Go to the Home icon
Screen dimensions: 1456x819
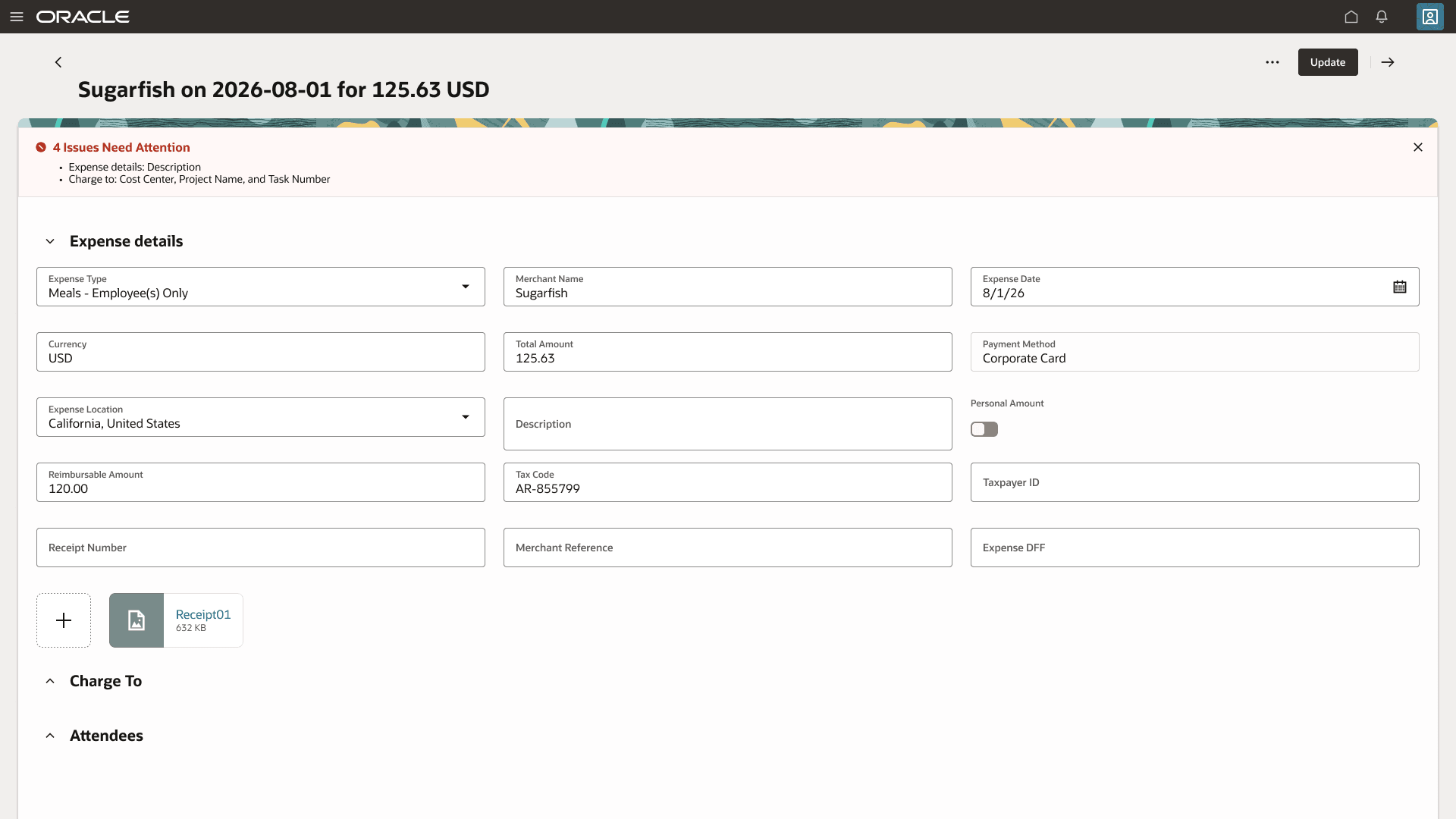[x=1351, y=17]
